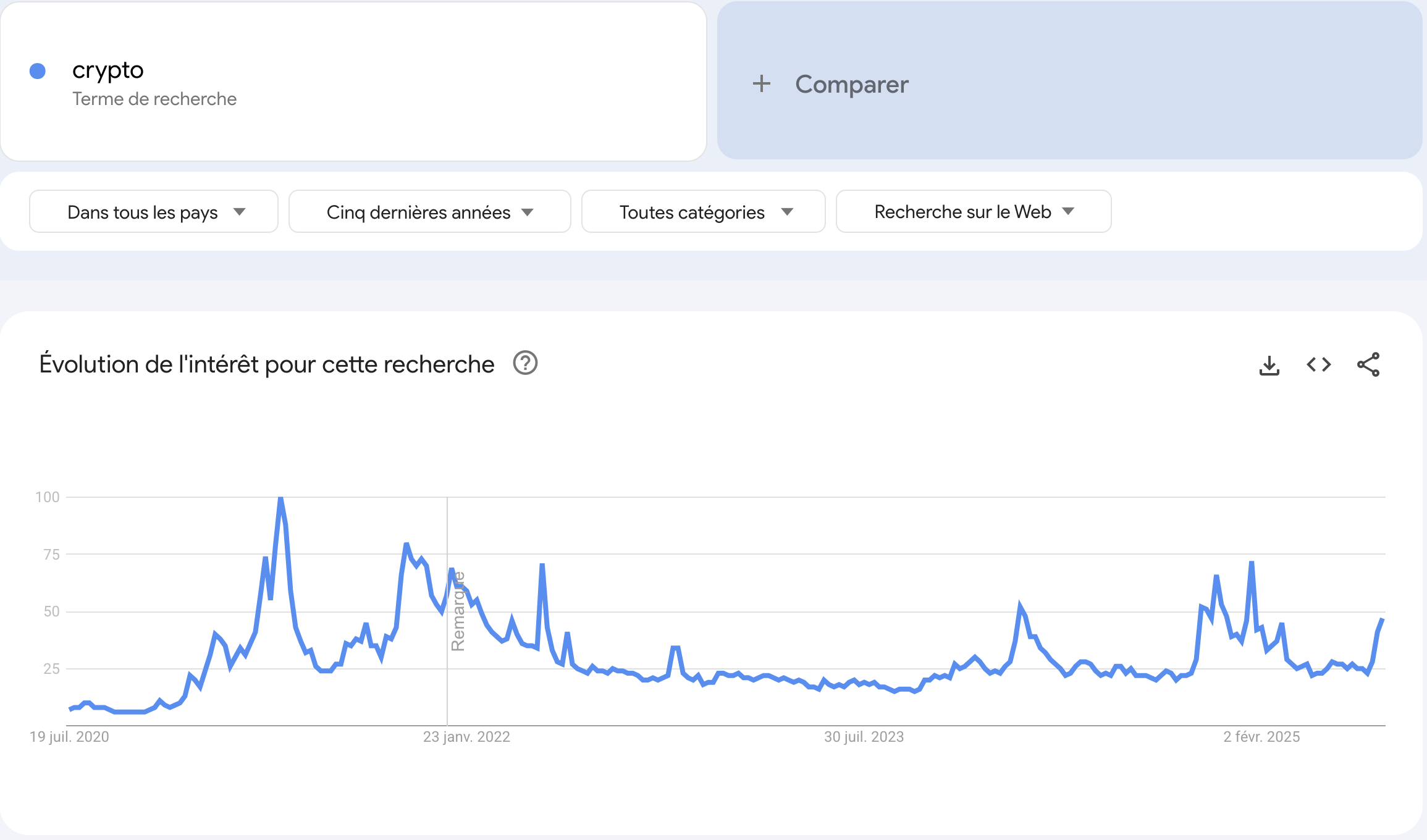
Task: Expand the 'Toutes catégories' dropdown
Action: coord(702,211)
